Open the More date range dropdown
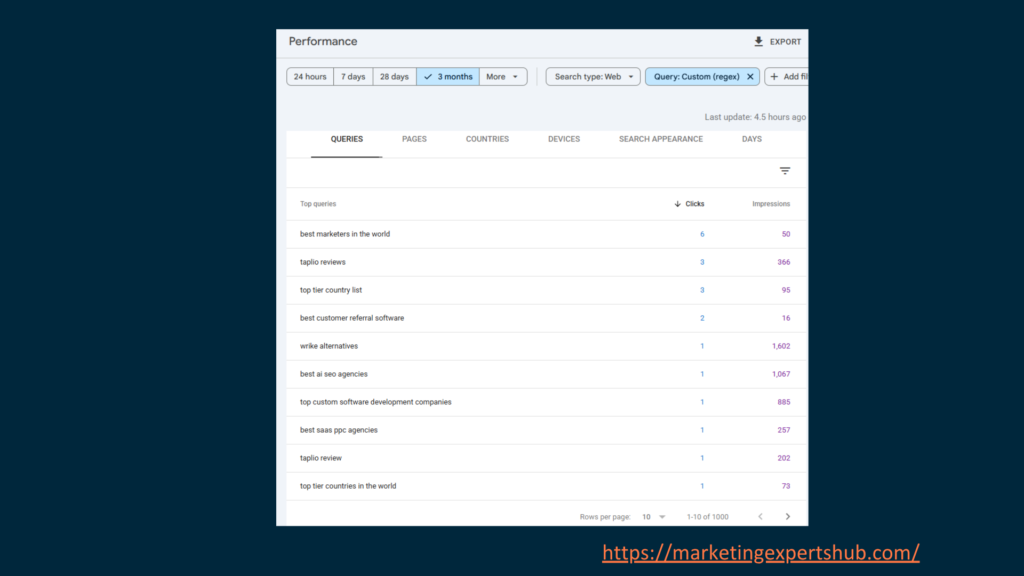This screenshot has width=1024, height=576. [x=503, y=76]
